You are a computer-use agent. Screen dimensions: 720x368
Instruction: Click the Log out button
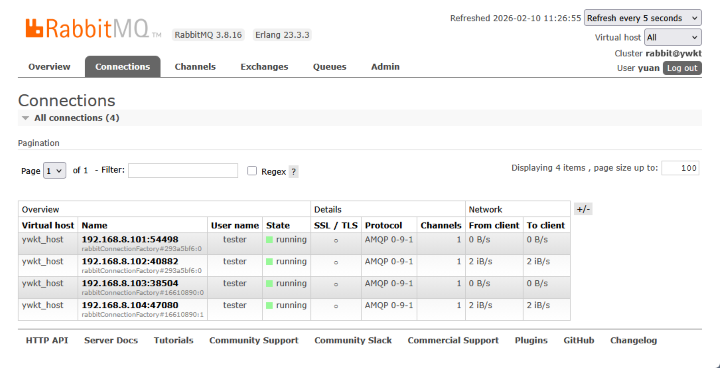682,68
